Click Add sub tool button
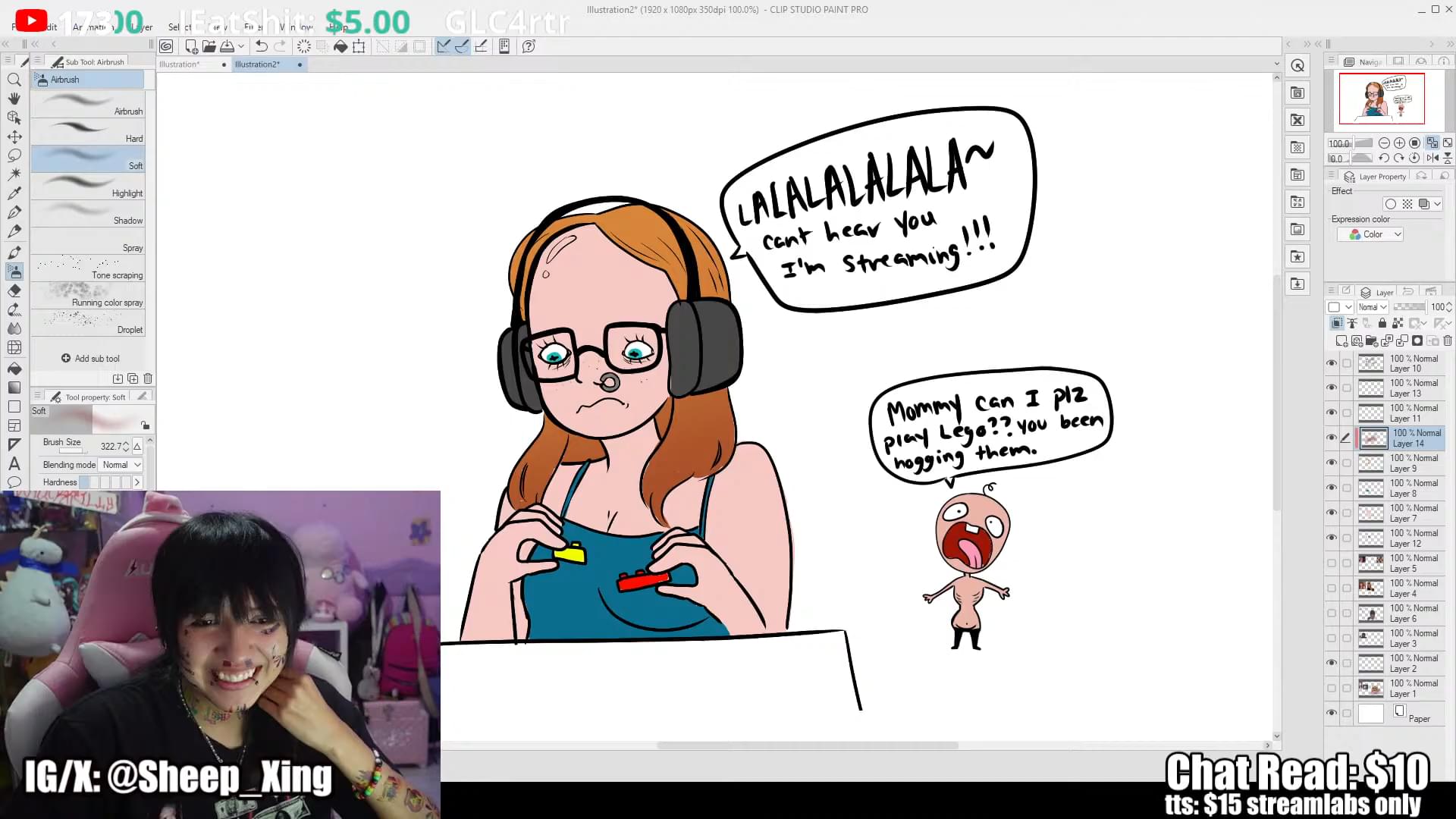 point(90,359)
